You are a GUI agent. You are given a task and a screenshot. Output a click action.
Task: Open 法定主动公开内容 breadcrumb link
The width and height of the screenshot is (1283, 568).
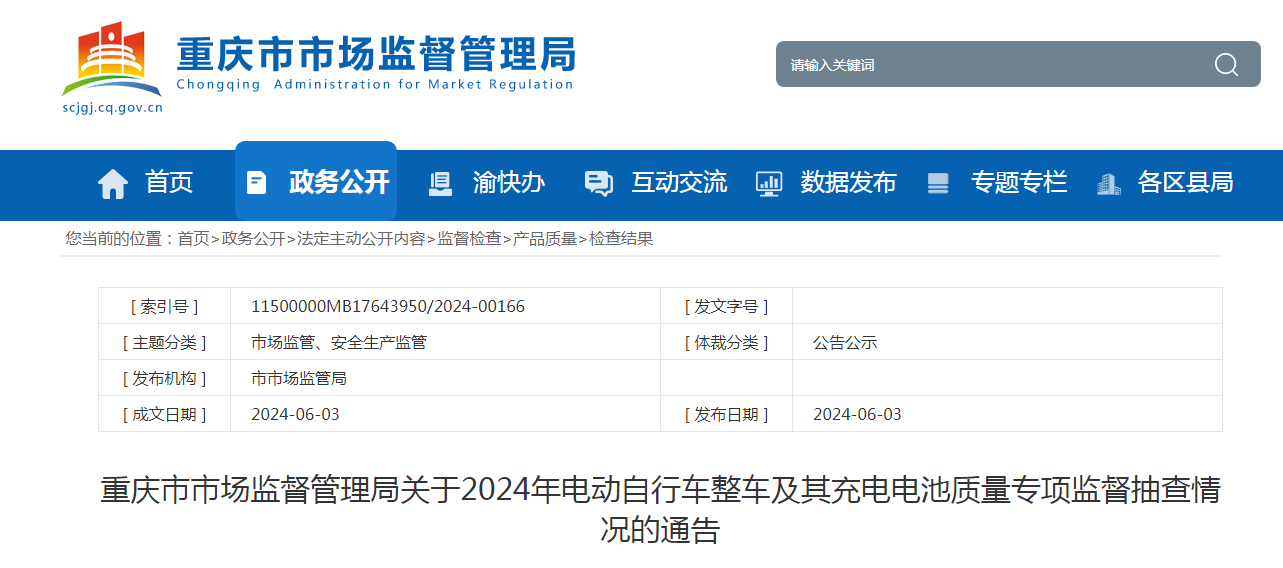pos(361,239)
